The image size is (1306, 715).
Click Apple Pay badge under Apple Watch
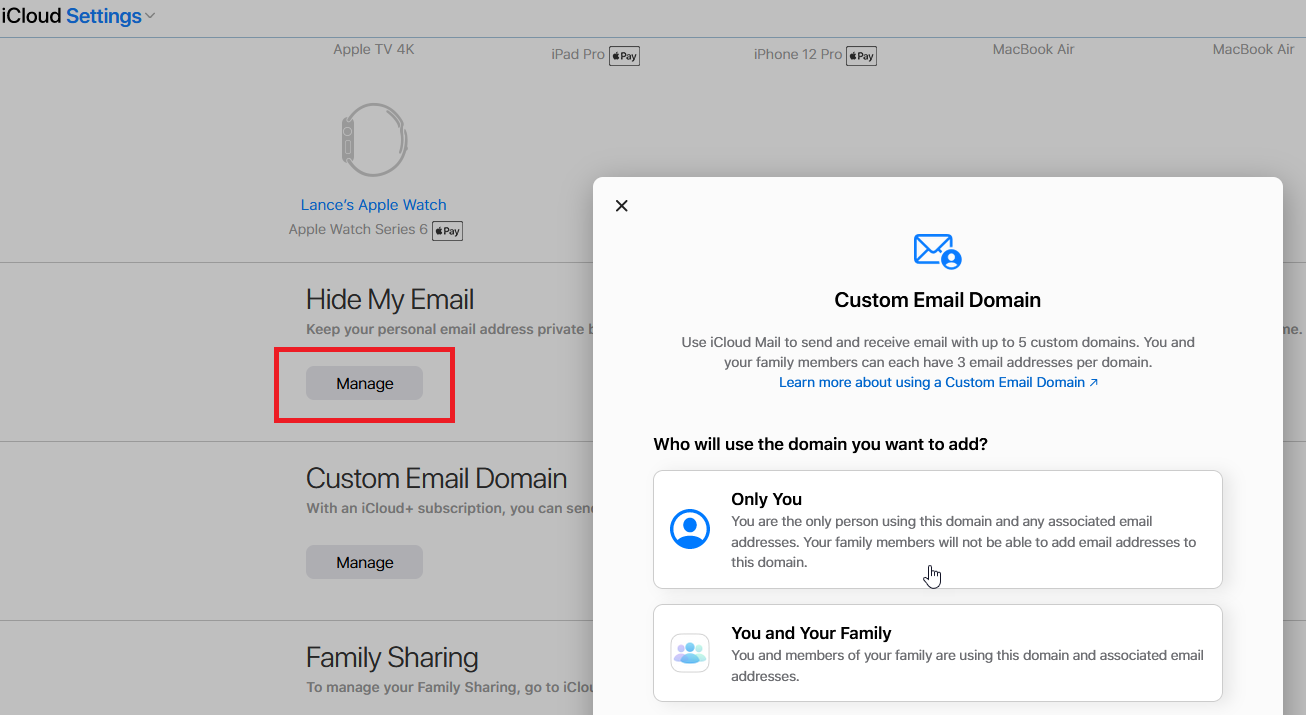[447, 231]
